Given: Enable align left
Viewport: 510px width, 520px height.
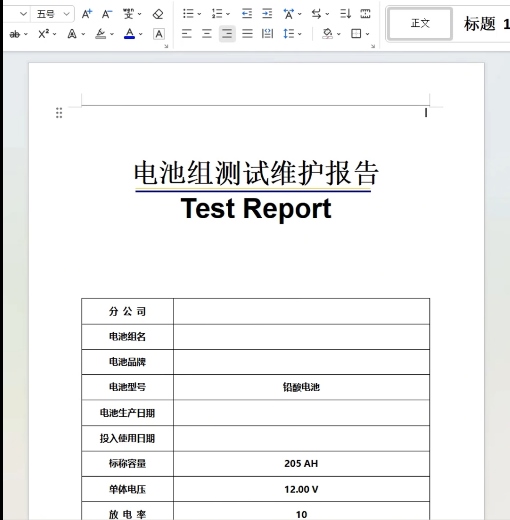Looking at the screenshot, I should tap(187, 34).
